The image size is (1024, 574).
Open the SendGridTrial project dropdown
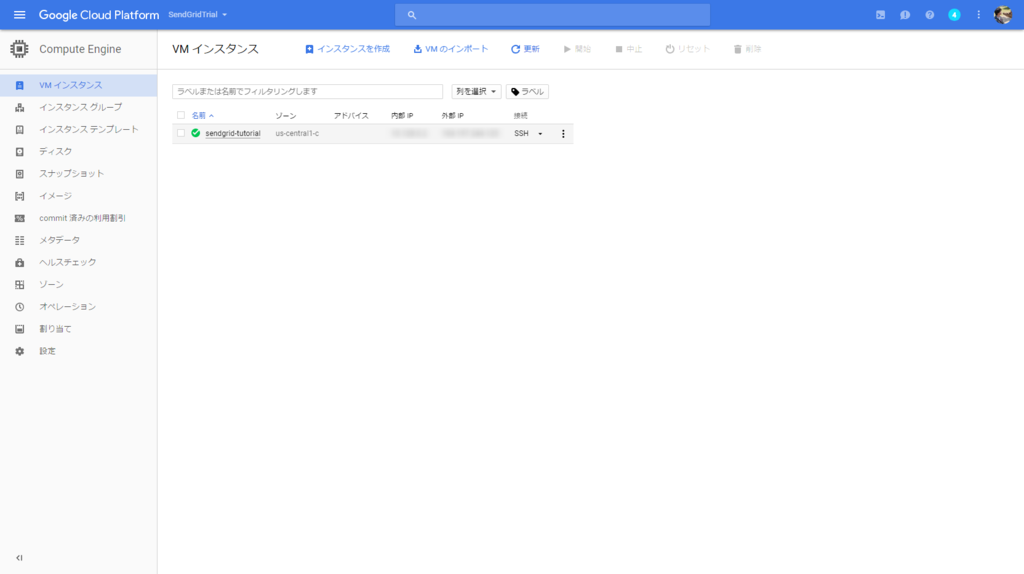pyautogui.click(x=198, y=14)
